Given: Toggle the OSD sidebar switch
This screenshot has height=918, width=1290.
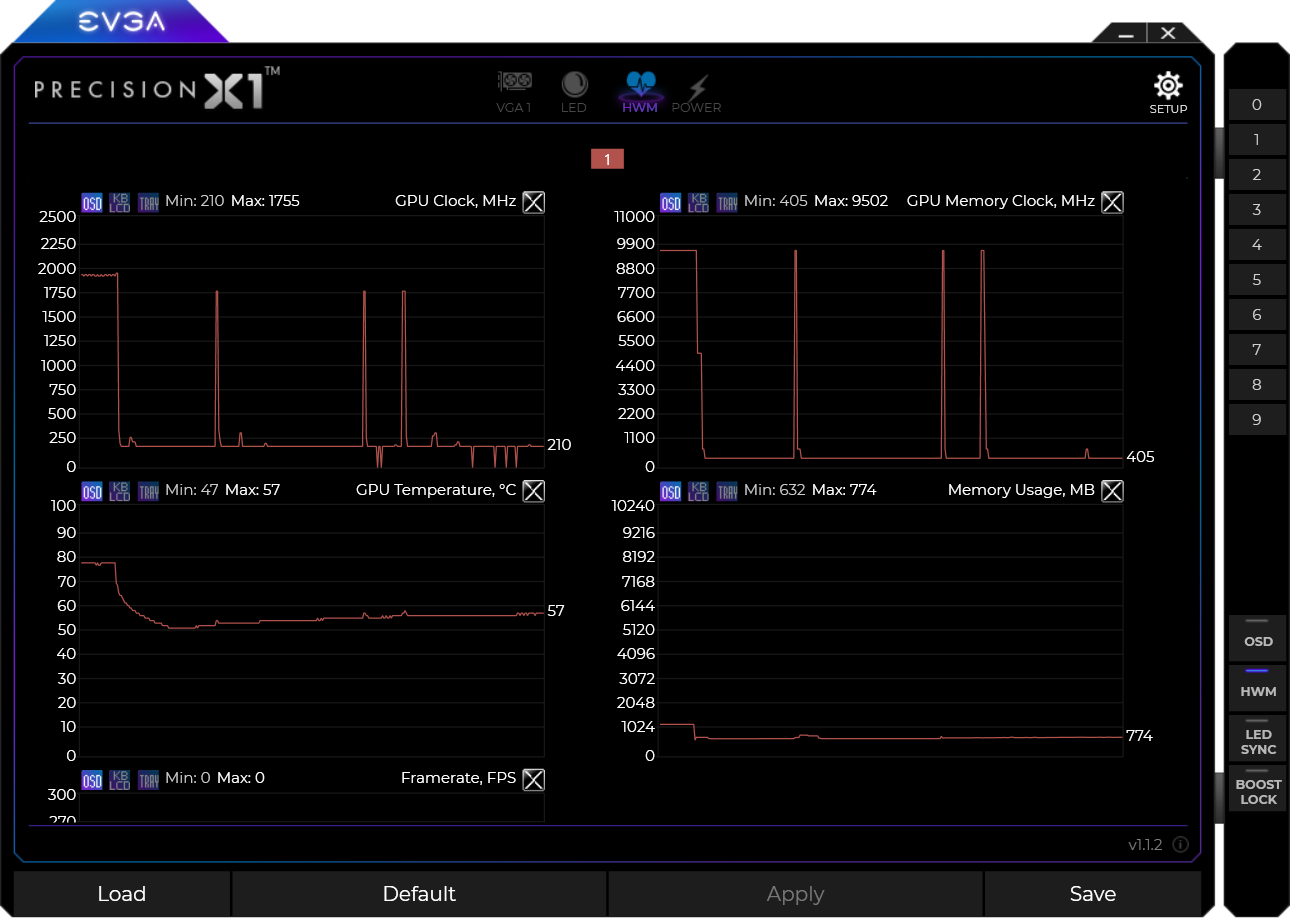Looking at the screenshot, I should tap(1258, 637).
